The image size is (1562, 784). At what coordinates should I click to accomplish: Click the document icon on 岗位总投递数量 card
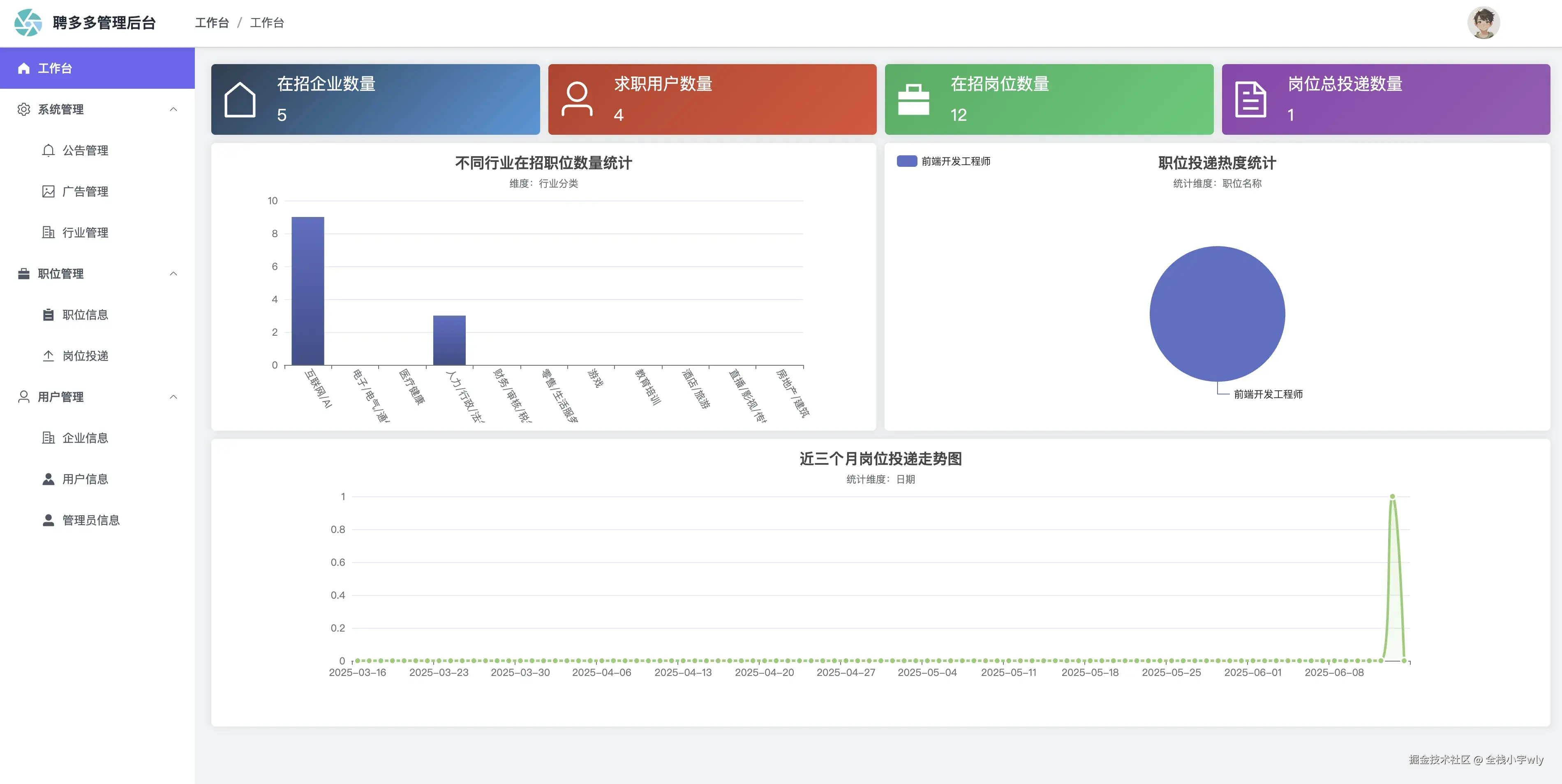coord(1250,99)
